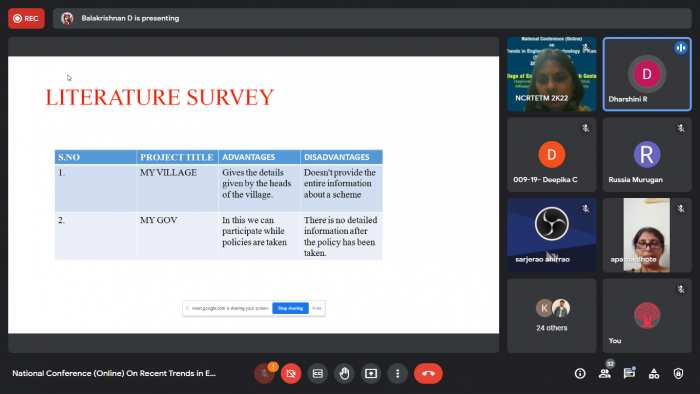
Task: Click the Russia Murugan participant tile
Action: [x=647, y=155]
